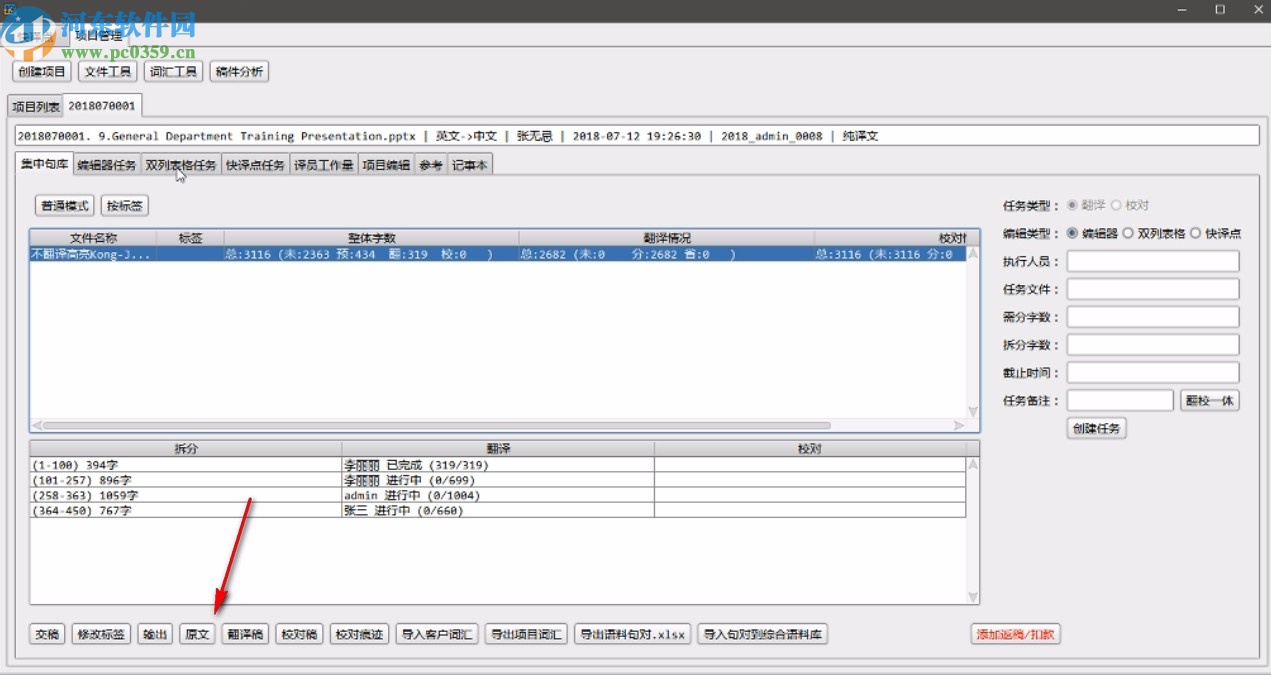Open the 词汇工具 toolbar button
Viewport: 1271px width, 675px height.
(x=173, y=72)
